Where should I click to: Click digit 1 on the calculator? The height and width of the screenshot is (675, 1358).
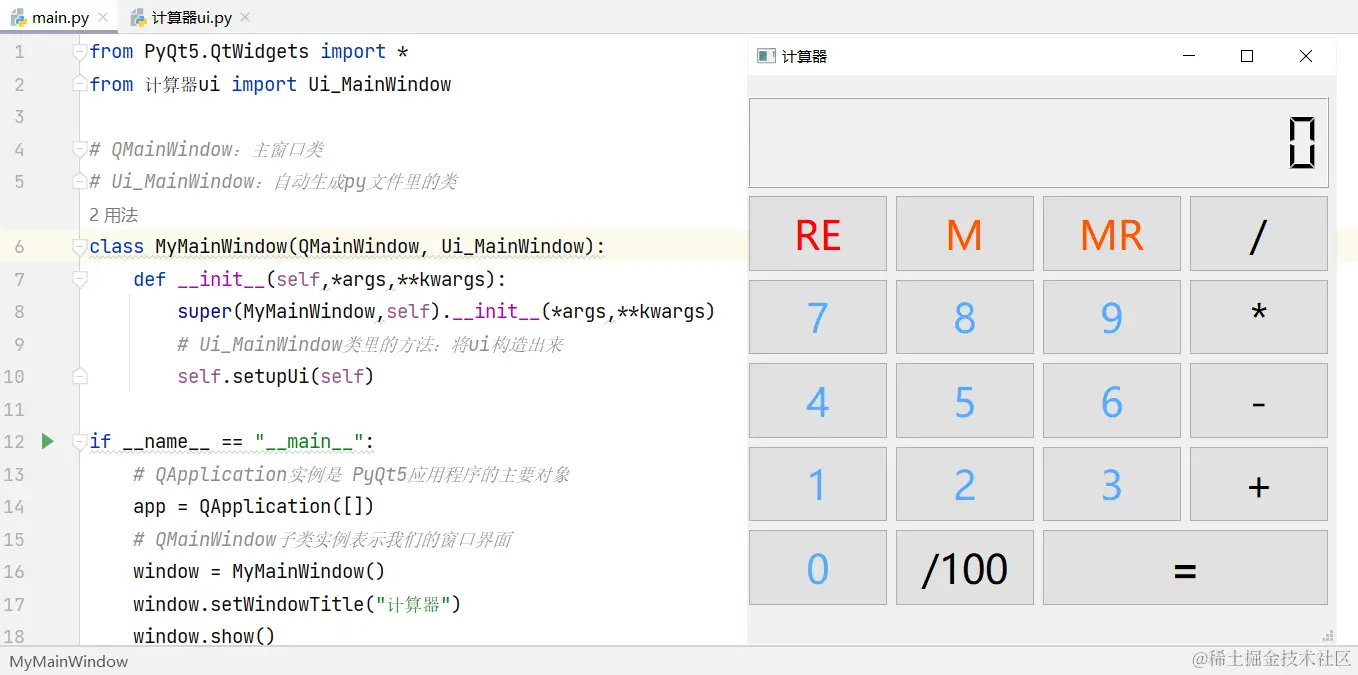[817, 484]
